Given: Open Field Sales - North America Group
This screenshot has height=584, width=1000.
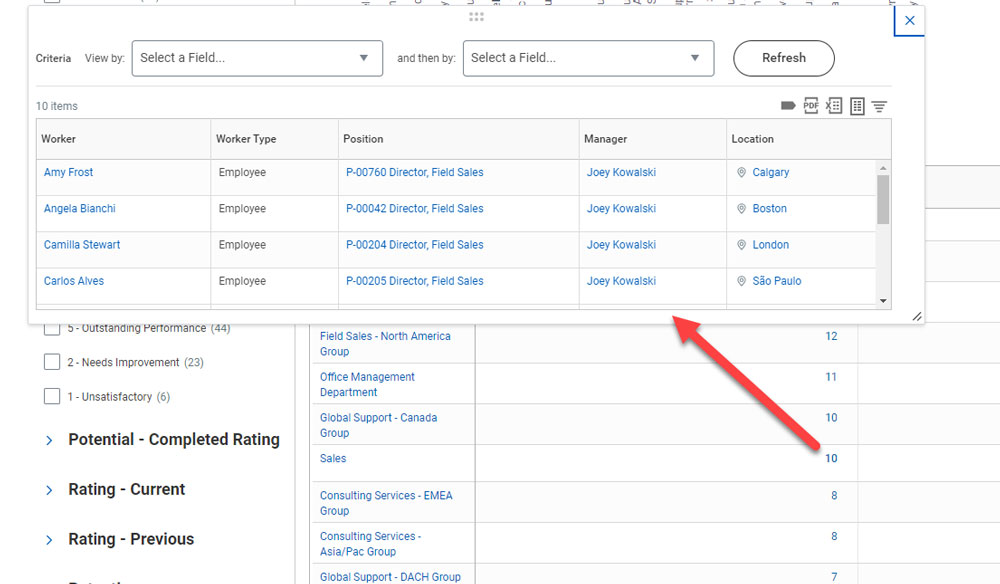Looking at the screenshot, I should 385,344.
